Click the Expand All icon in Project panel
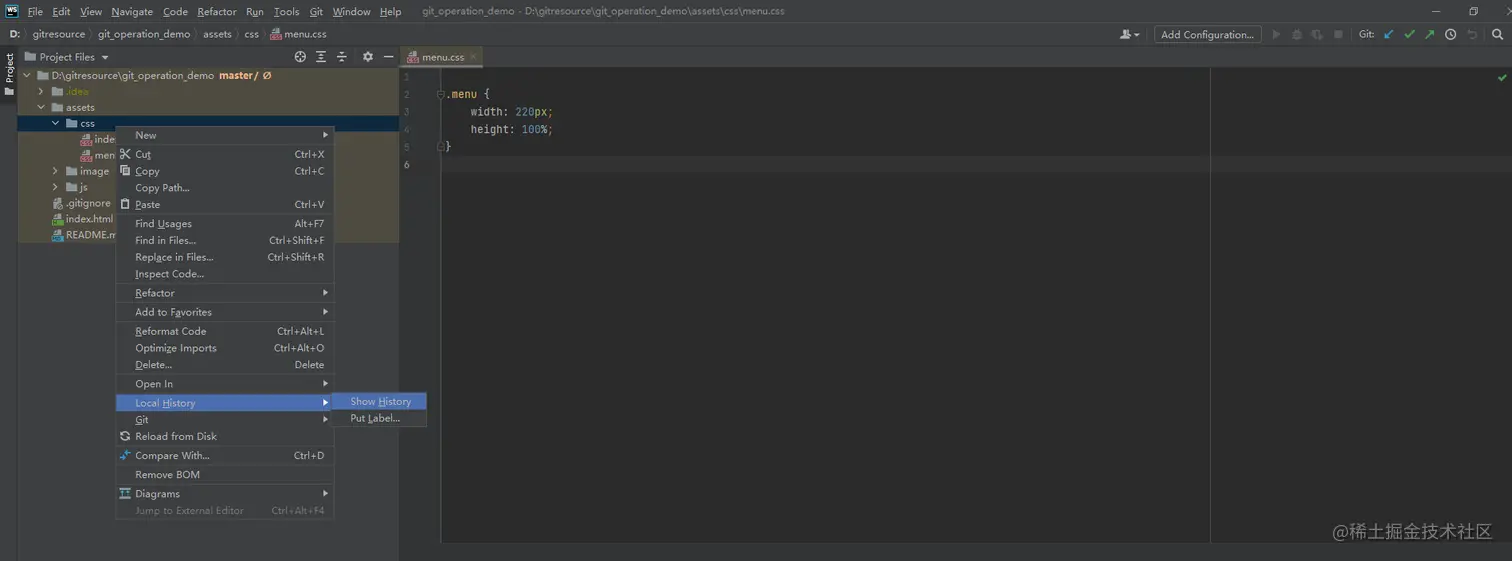1512x561 pixels. [321, 57]
